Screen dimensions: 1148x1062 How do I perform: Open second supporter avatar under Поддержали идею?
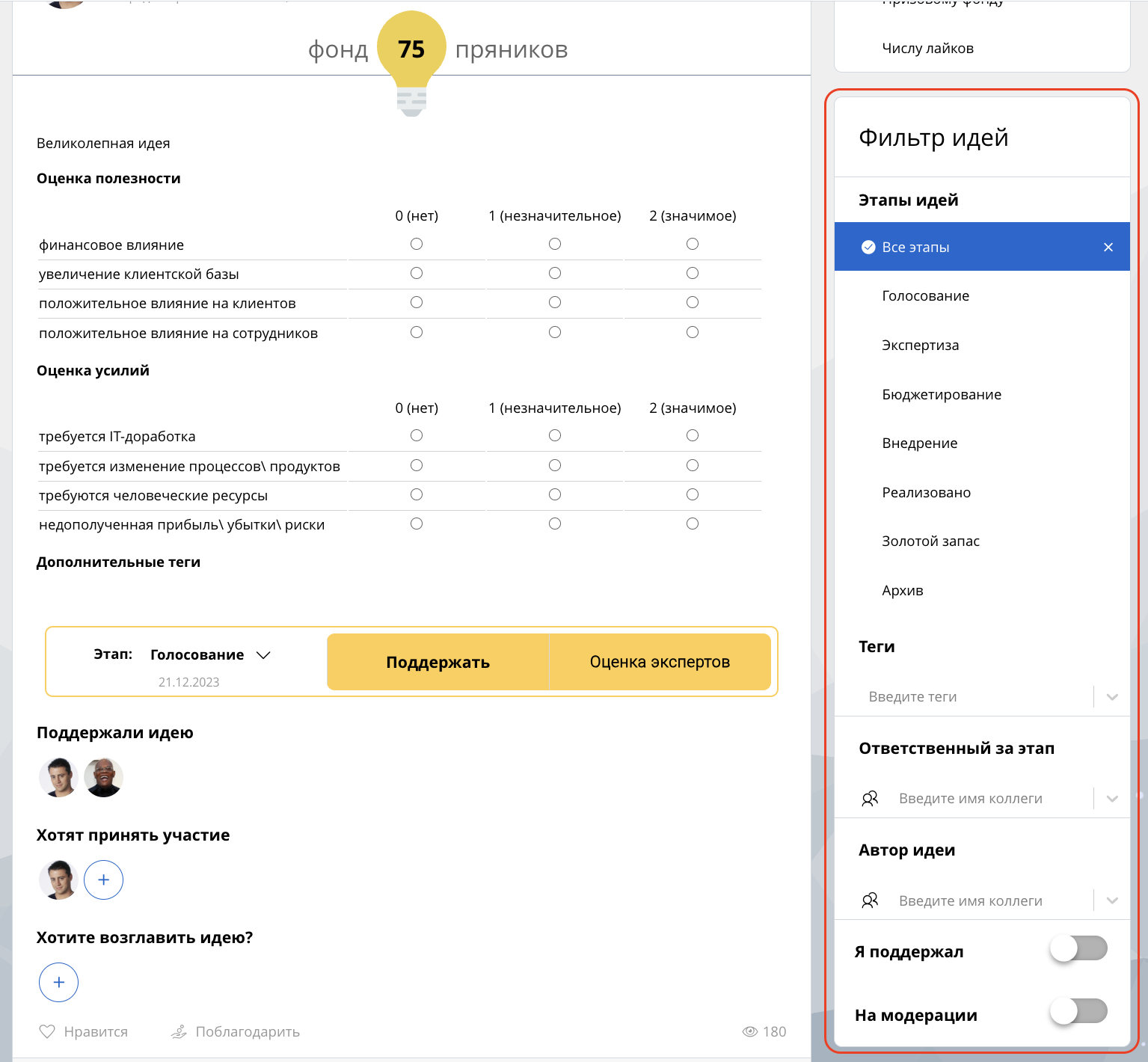103,777
